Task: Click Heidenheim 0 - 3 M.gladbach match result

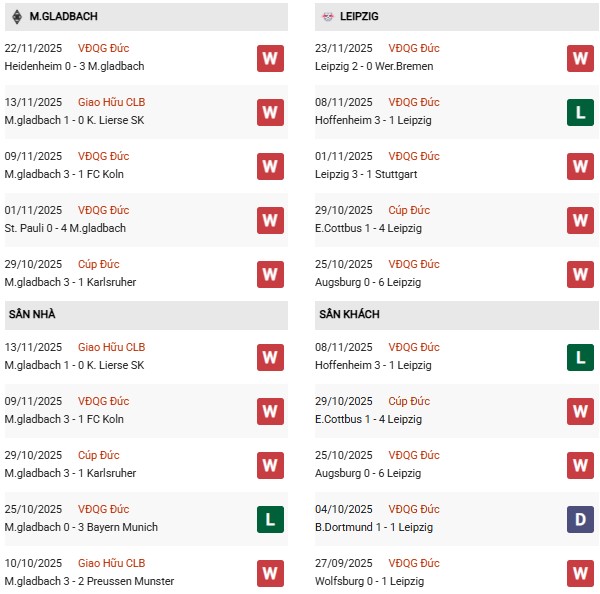Action: (74, 66)
